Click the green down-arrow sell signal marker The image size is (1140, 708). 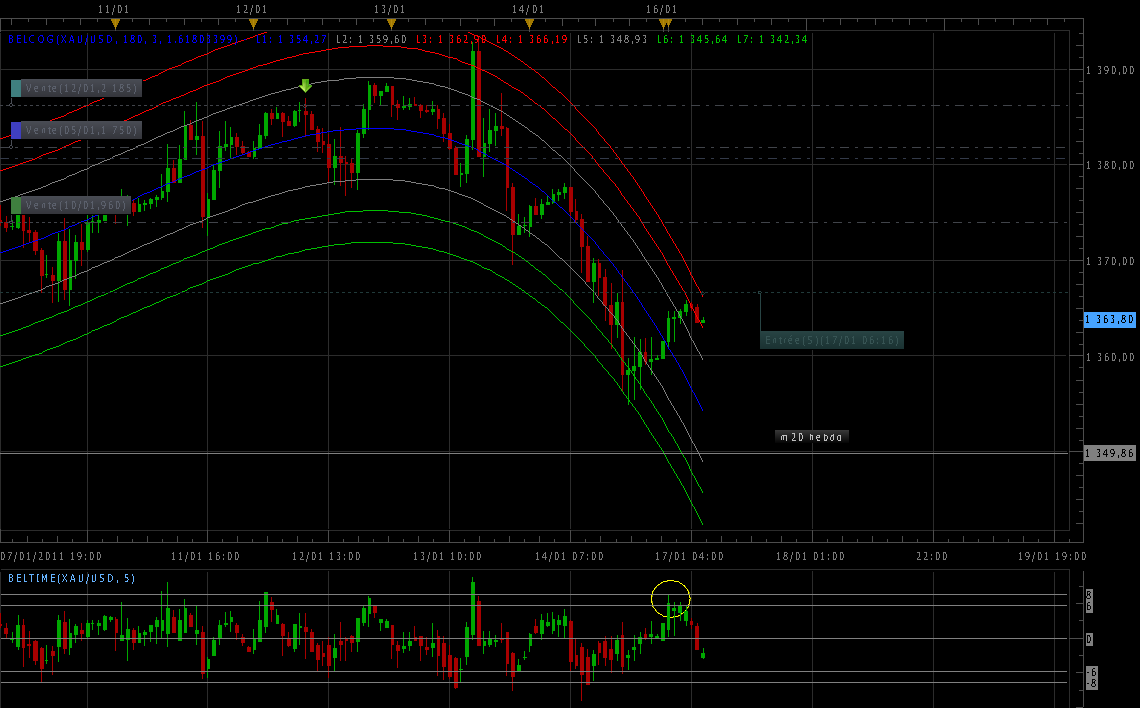coord(305,86)
